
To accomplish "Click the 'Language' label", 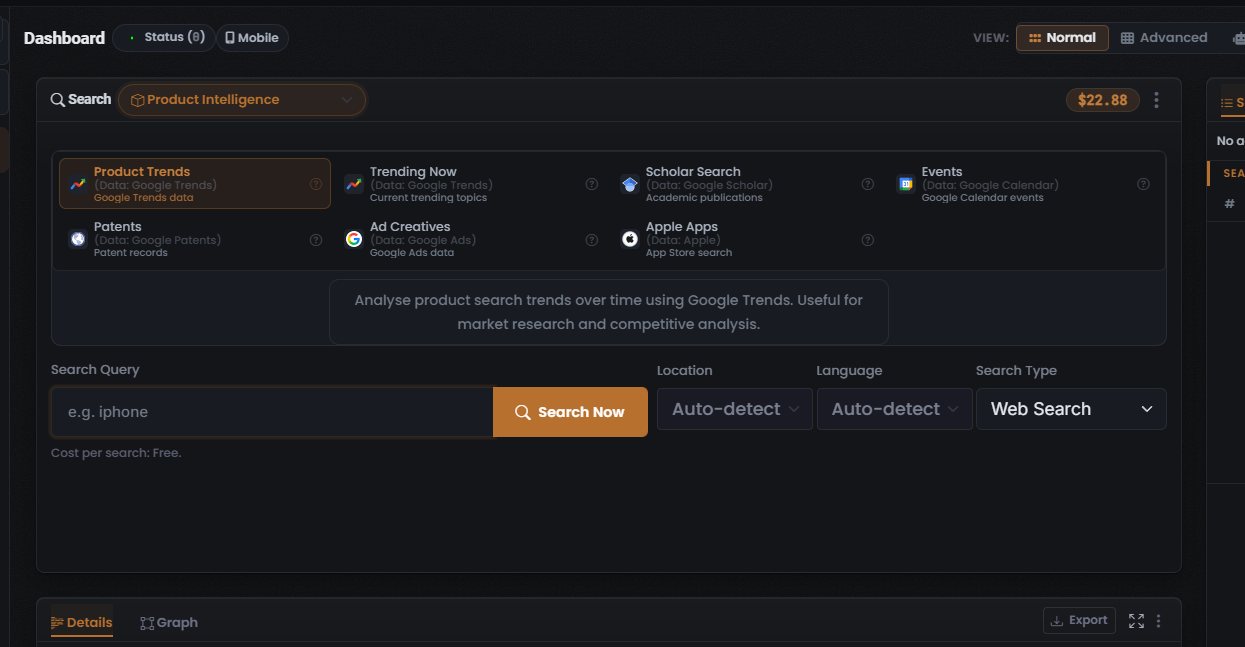I will 849,371.
